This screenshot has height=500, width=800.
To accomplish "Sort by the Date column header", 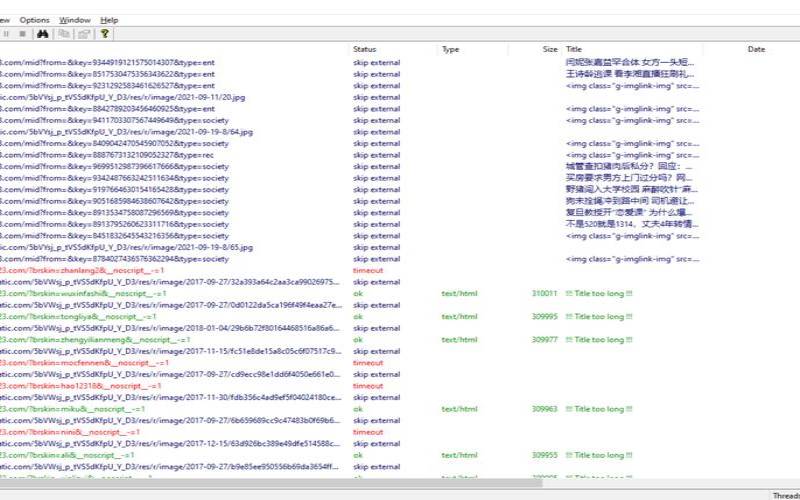I will [x=756, y=49].
